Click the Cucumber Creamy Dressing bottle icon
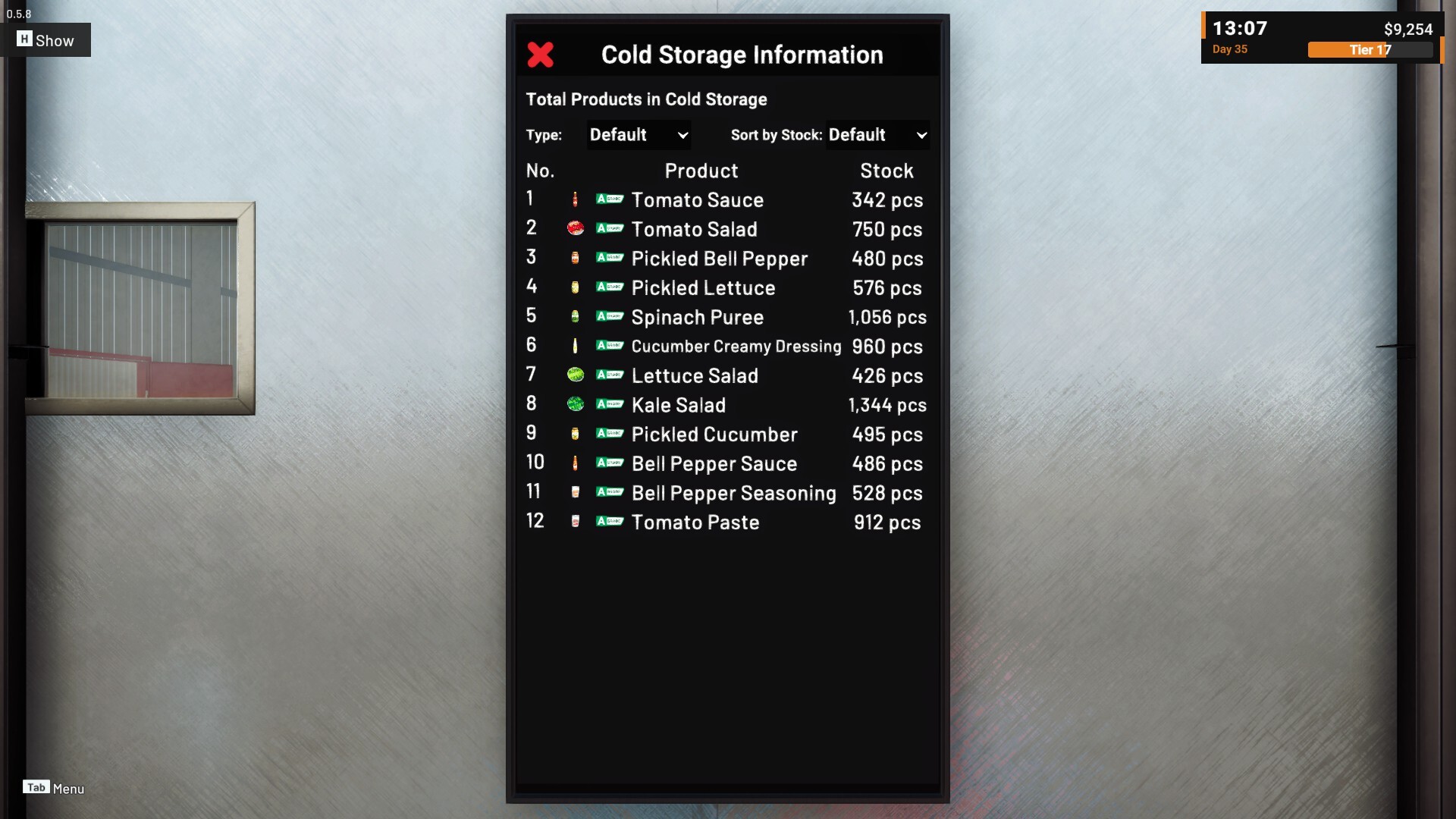The height and width of the screenshot is (819, 1456). click(x=575, y=346)
